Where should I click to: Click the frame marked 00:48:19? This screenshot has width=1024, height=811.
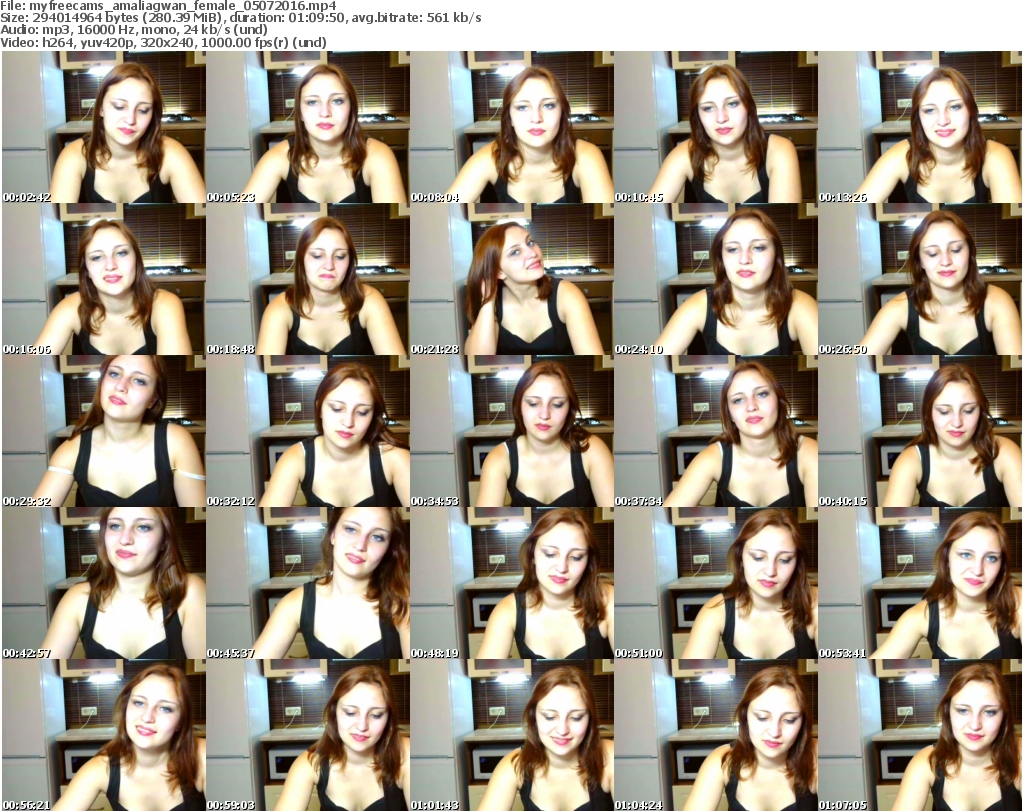pyautogui.click(x=512, y=583)
